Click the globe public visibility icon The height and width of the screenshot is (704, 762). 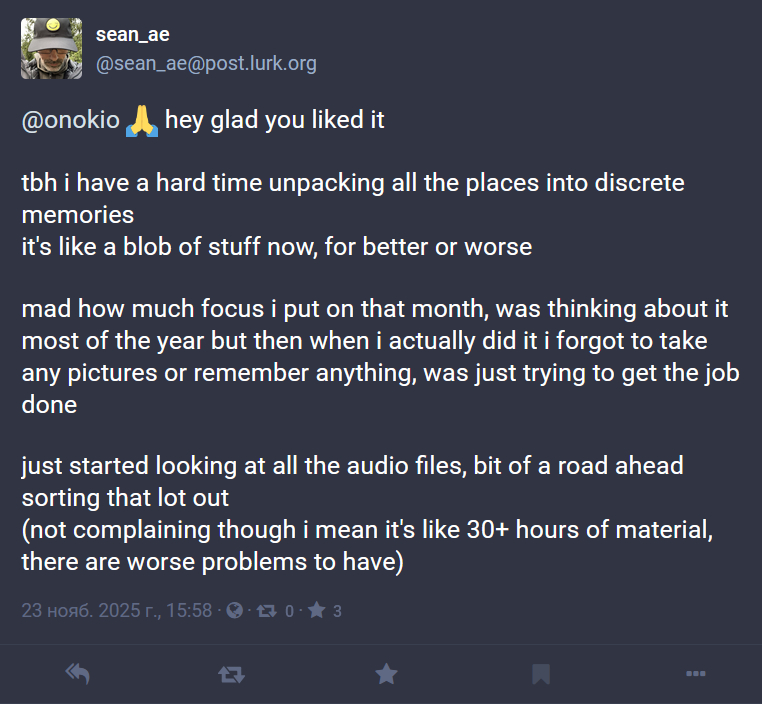click(234, 610)
